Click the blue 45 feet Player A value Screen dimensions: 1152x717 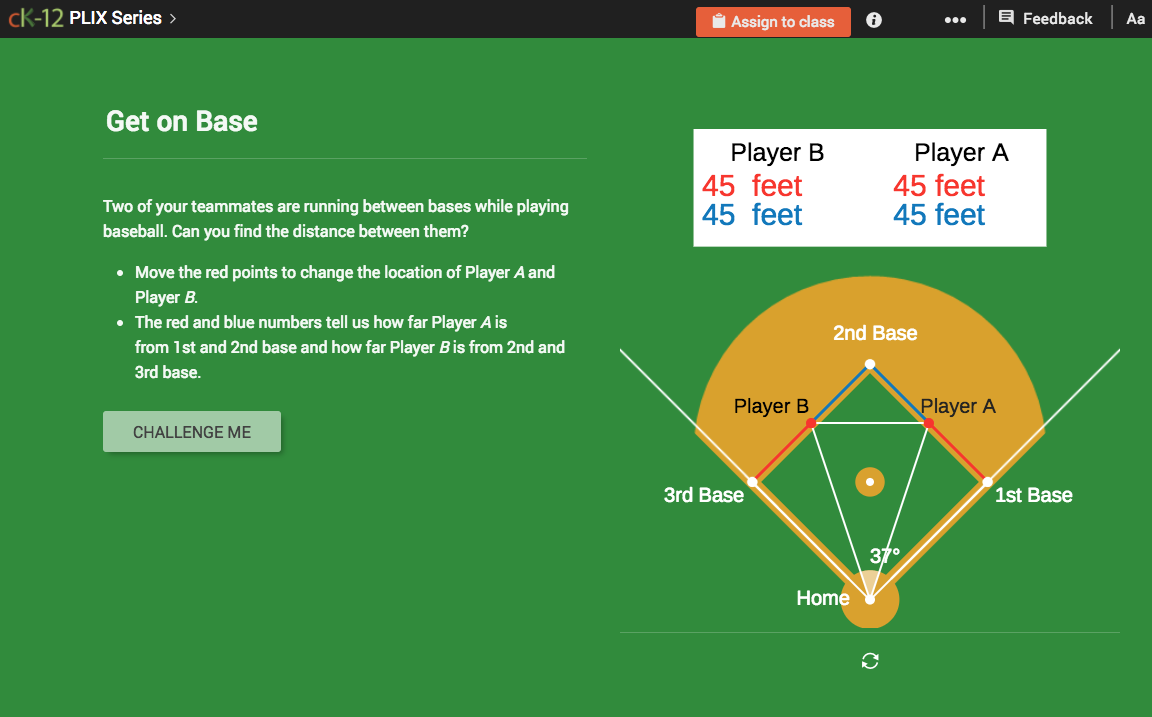[939, 215]
